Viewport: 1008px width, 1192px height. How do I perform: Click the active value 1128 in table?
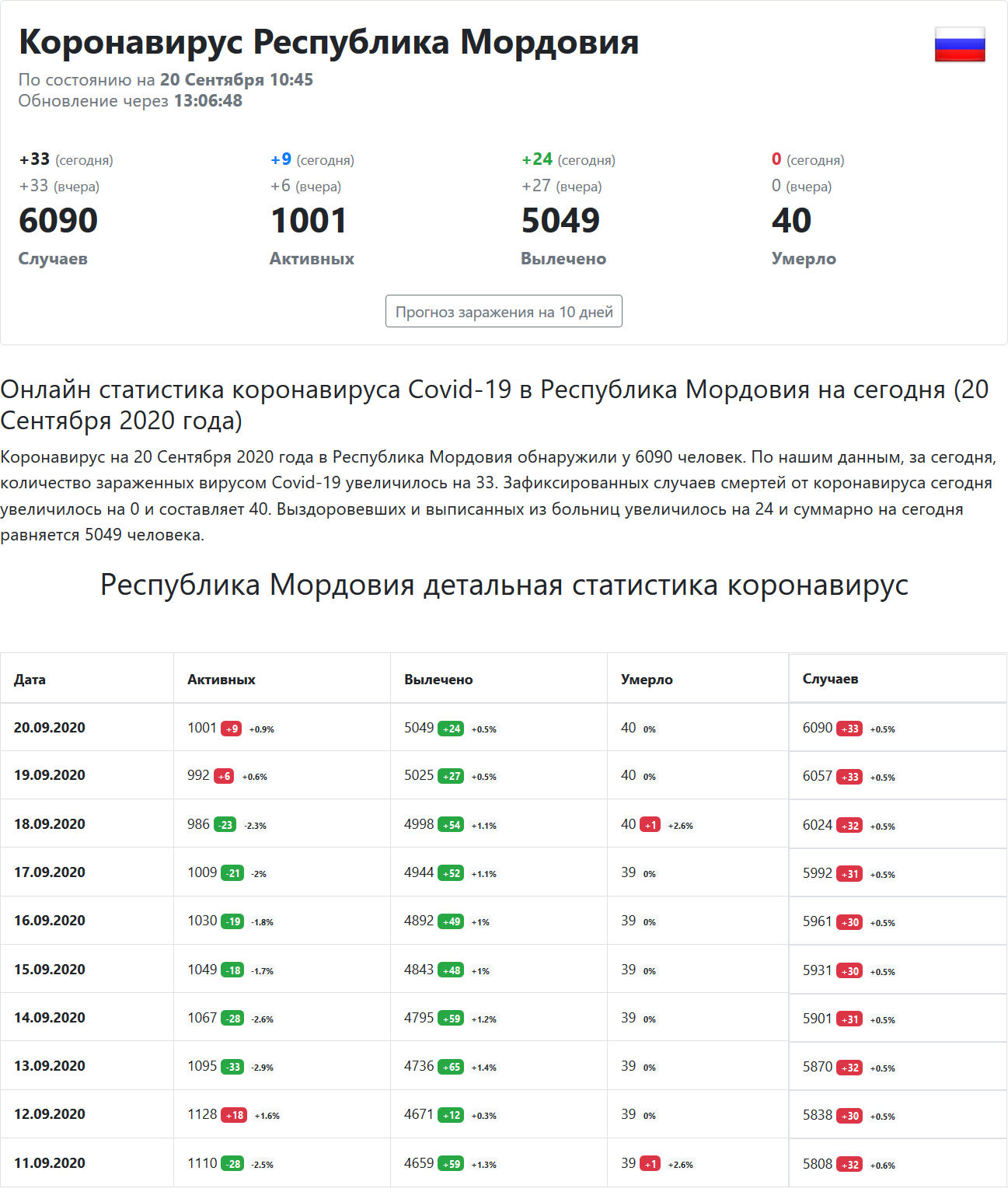tap(202, 1113)
